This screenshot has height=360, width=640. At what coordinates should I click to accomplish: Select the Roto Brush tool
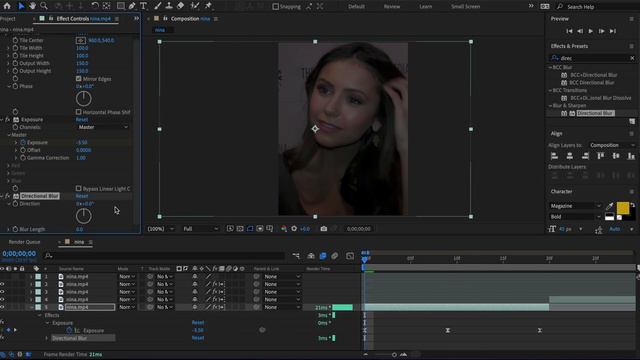click(x=195, y=6)
